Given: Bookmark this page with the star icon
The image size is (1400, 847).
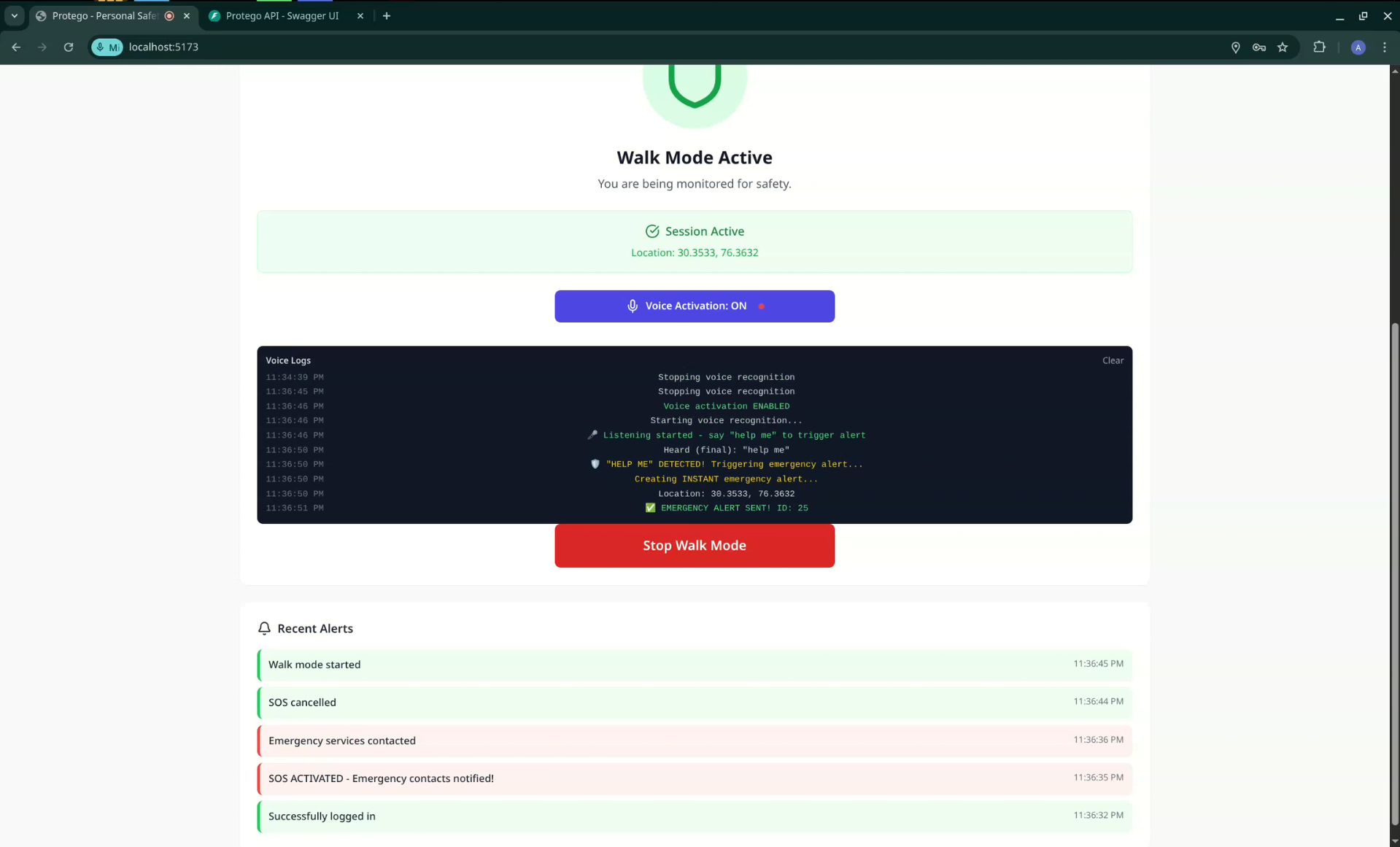Looking at the screenshot, I should 1283,47.
